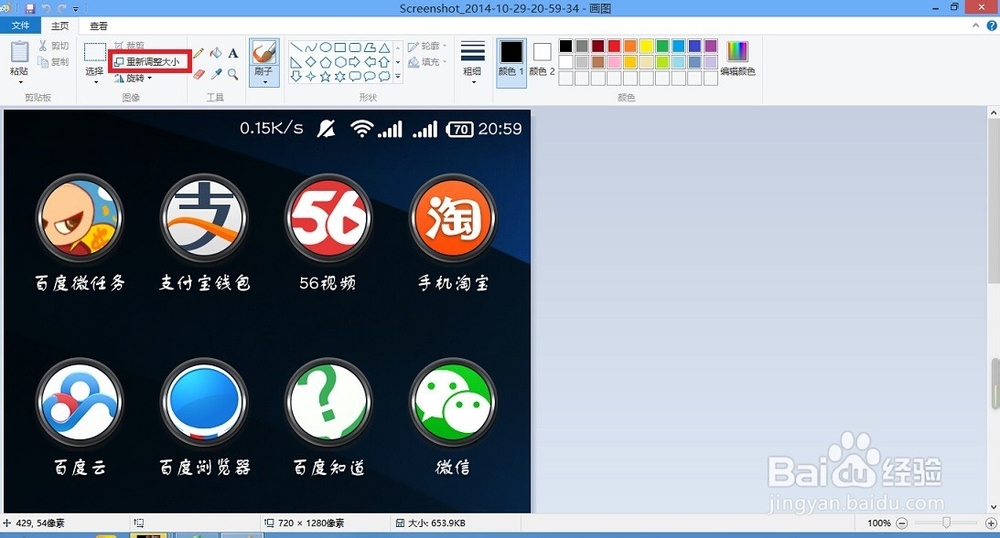Select the Color picker eyedropper tool
This screenshot has width=1000, height=538.
click(216, 75)
